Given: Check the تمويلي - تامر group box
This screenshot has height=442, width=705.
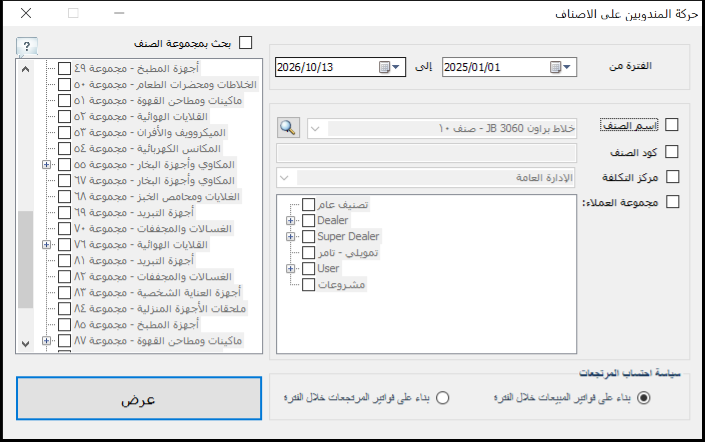Looking at the screenshot, I should tap(308, 252).
